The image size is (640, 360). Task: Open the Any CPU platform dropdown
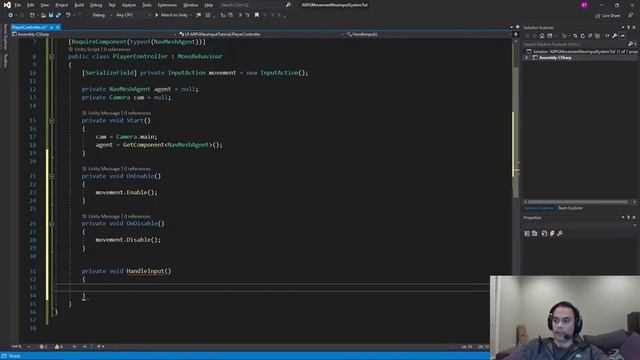pos(133,15)
